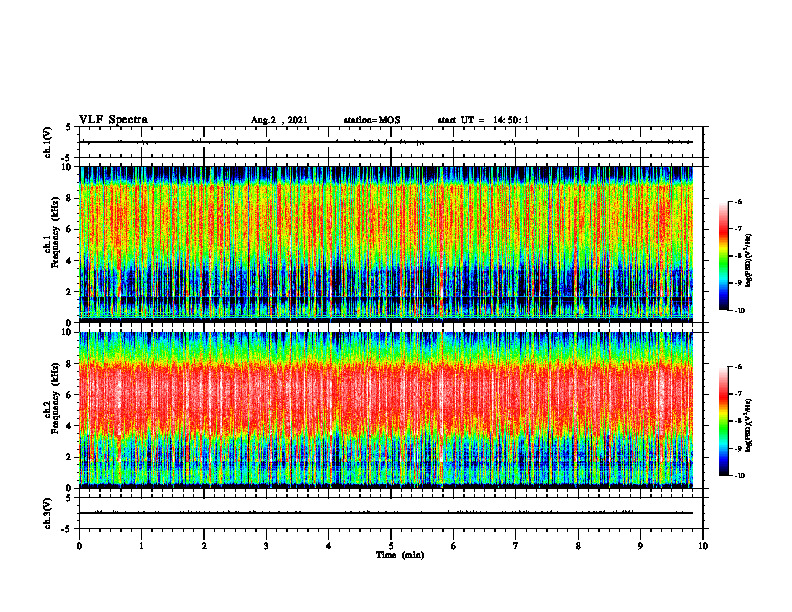
Task: Click time axis tick label "7"
Action: pyautogui.click(x=516, y=546)
